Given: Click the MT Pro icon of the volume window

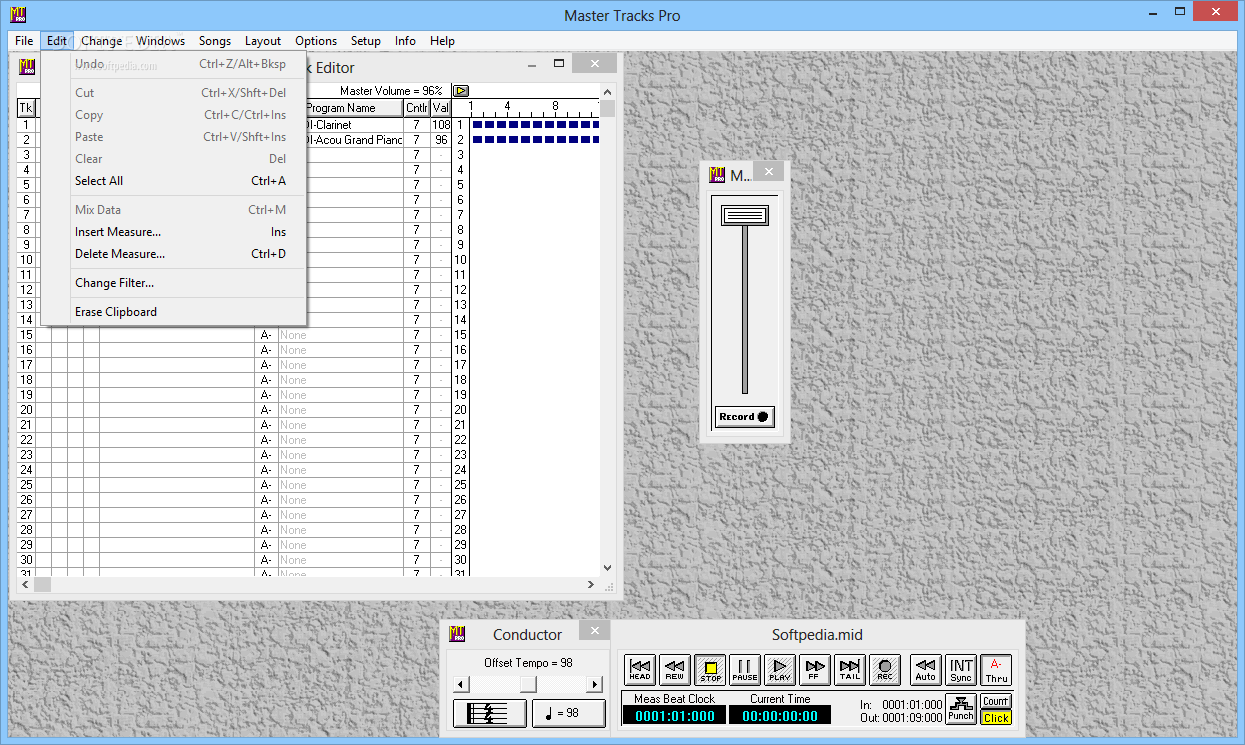Looking at the screenshot, I should point(717,175).
